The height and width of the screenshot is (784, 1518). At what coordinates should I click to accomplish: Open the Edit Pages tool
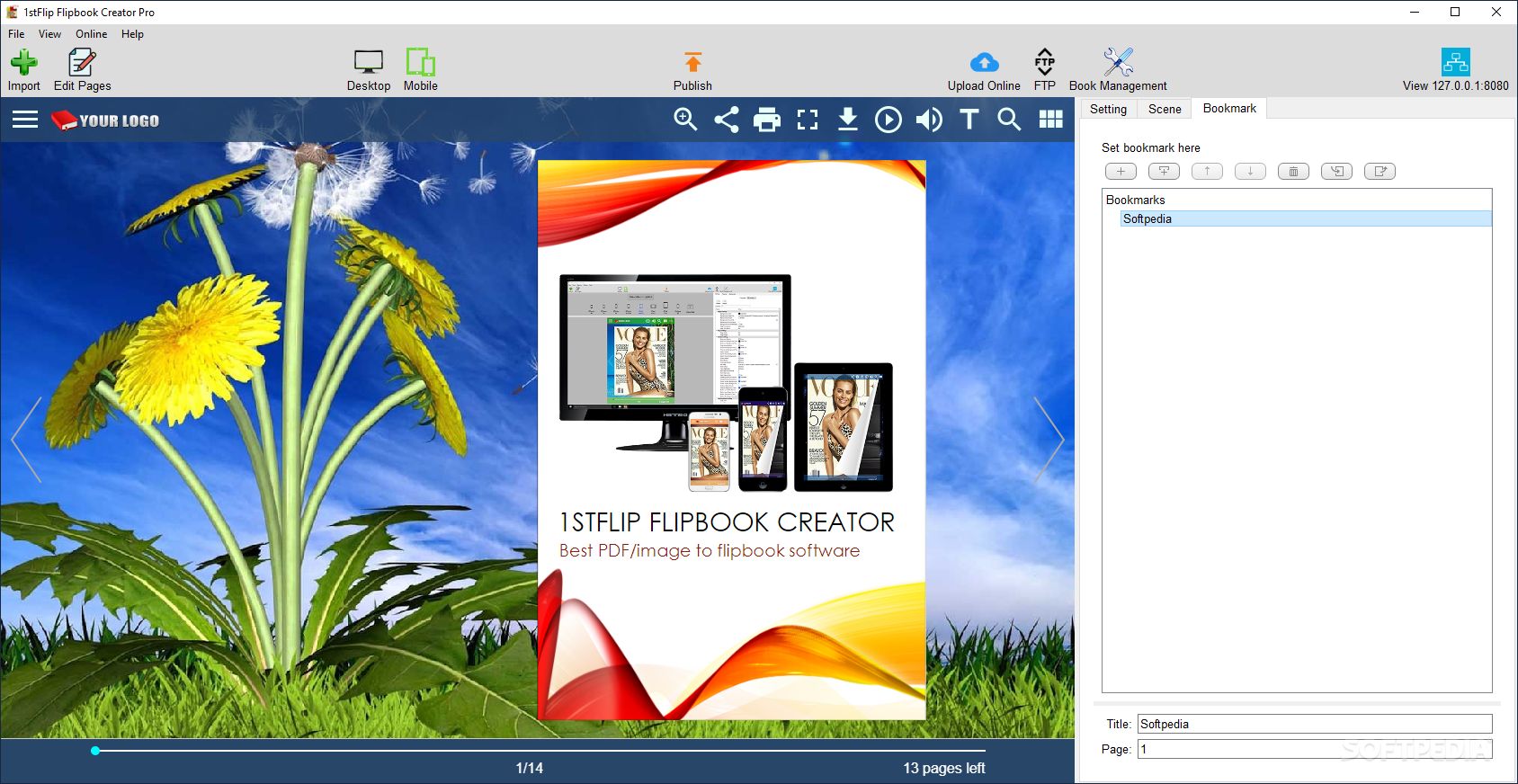point(82,70)
